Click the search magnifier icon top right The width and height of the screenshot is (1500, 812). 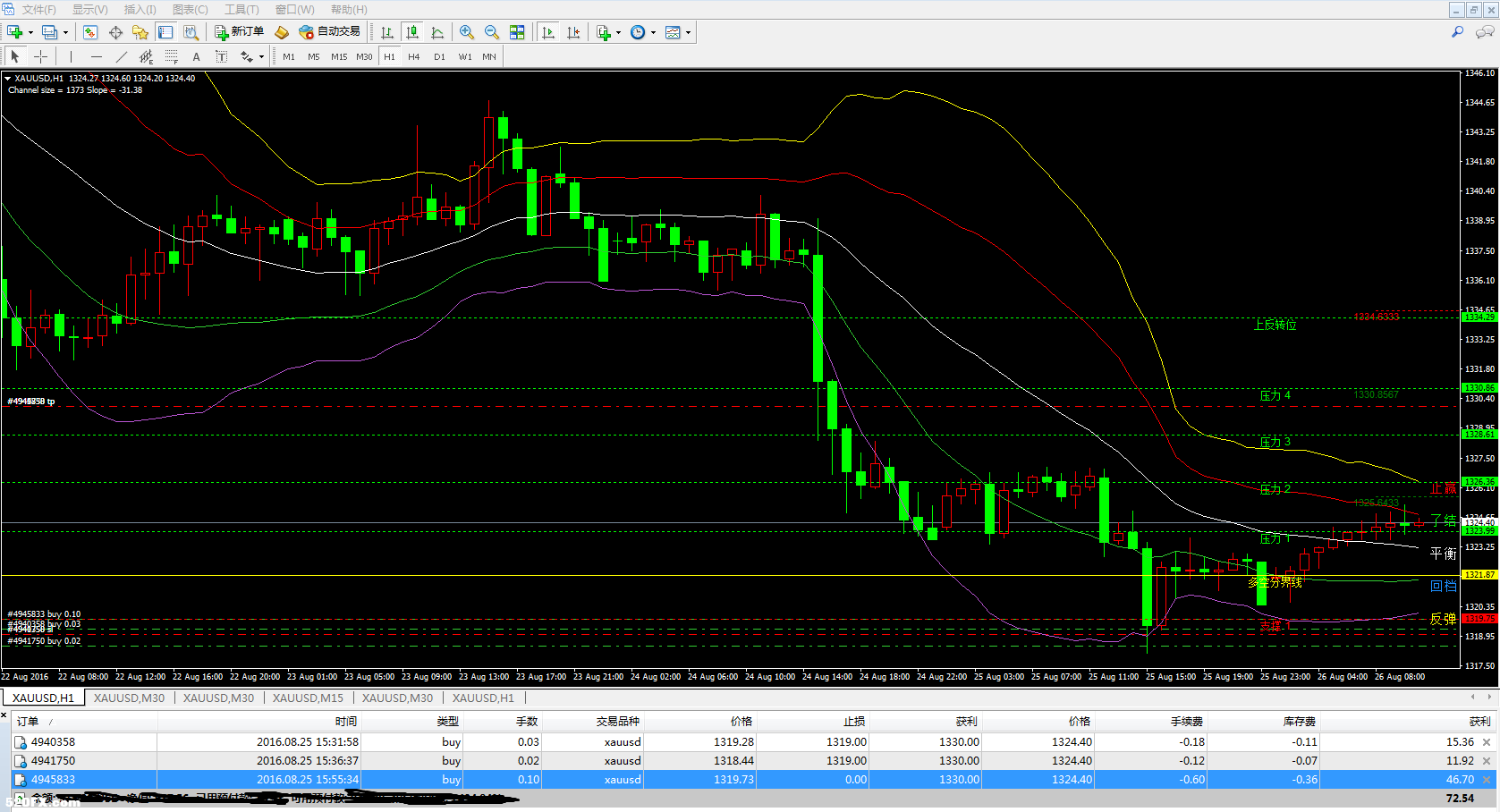click(1457, 32)
